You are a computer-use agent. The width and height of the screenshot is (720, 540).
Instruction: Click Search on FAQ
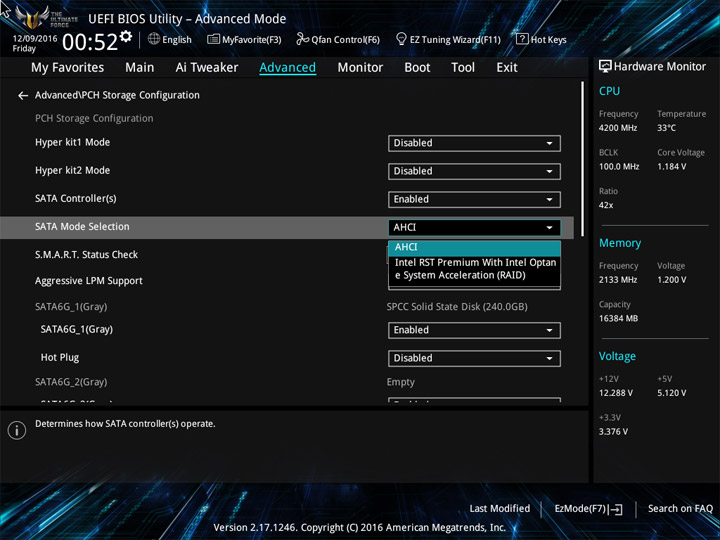point(680,509)
